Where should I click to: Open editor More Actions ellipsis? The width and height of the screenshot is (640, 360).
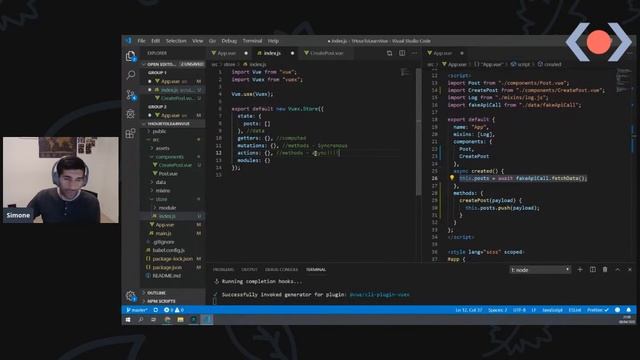[414, 53]
